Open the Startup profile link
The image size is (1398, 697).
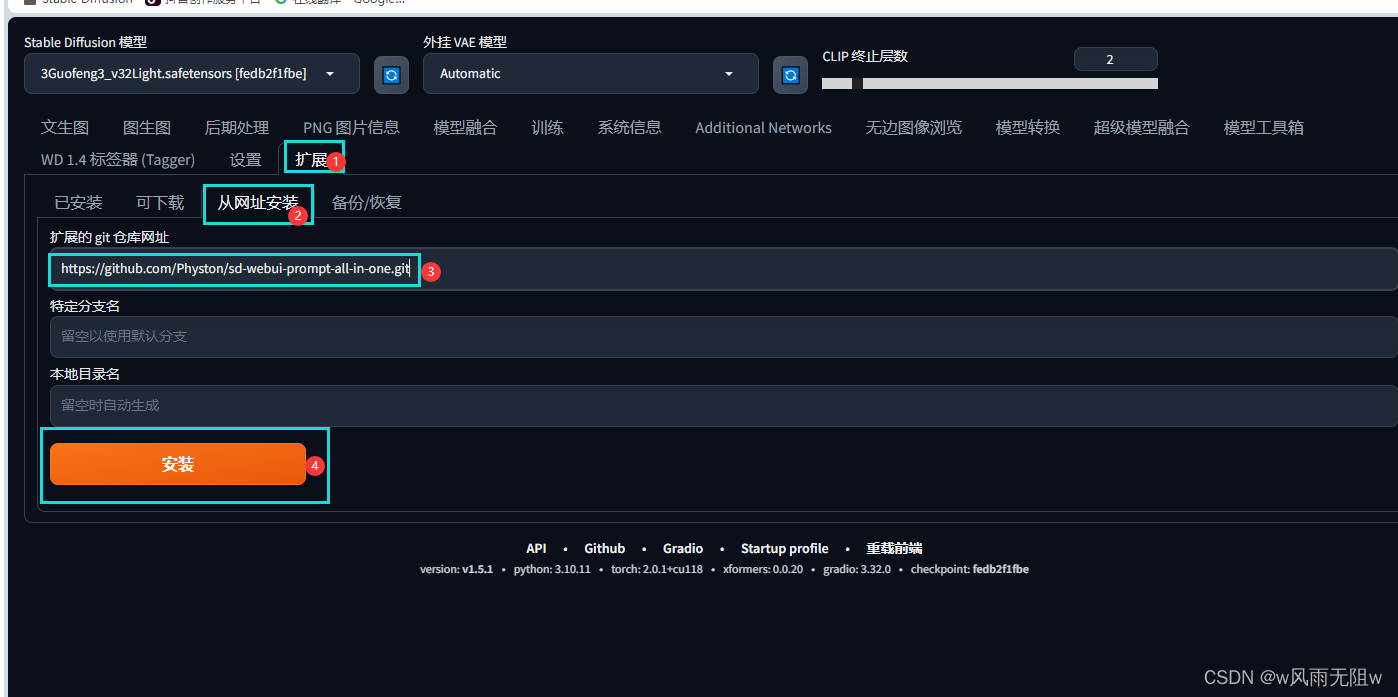(x=784, y=548)
